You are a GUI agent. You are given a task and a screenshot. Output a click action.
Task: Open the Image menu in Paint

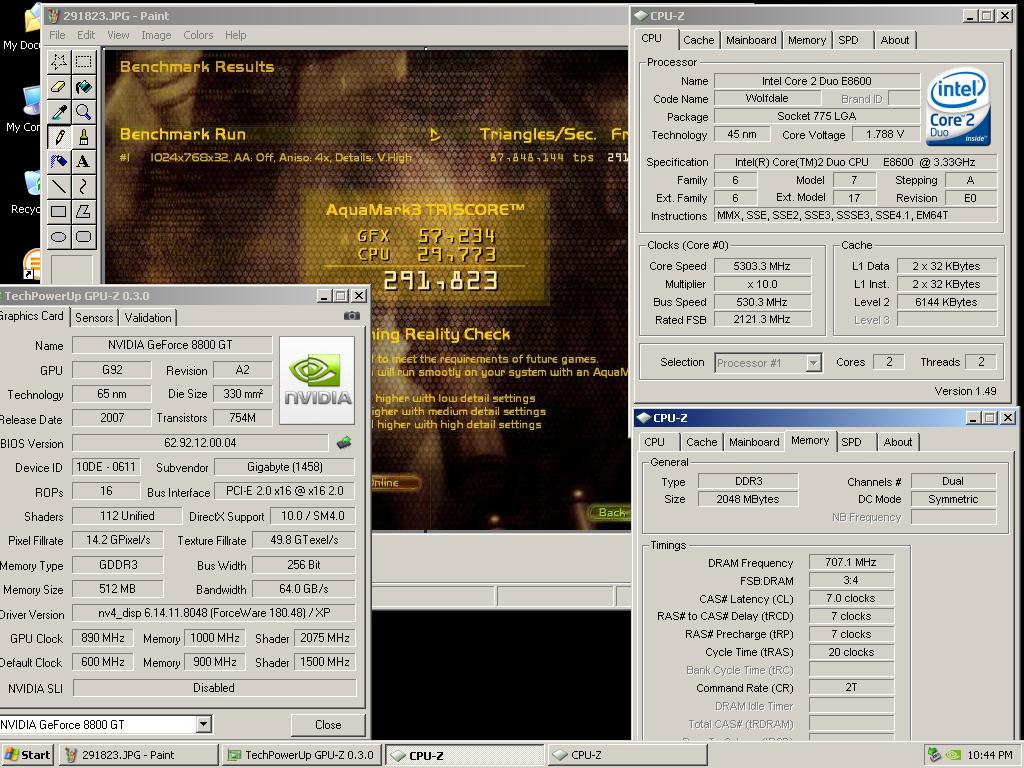[x=156, y=35]
